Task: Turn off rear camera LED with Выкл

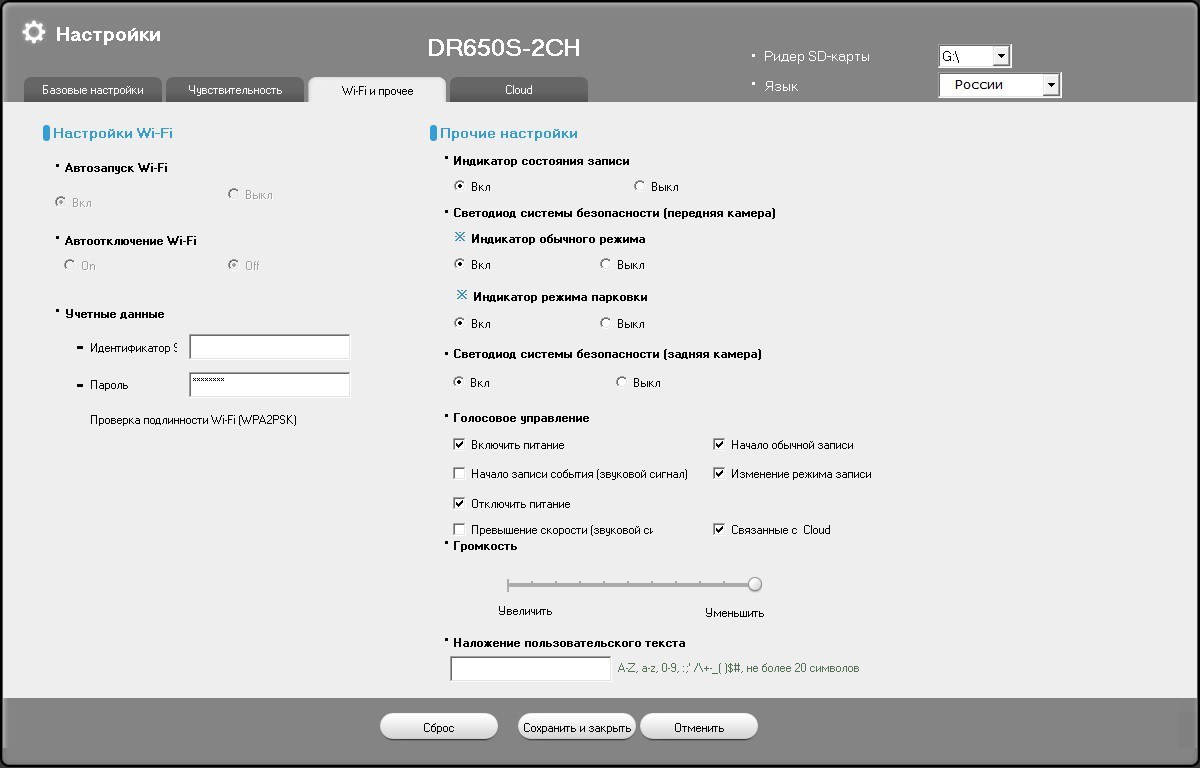Action: point(621,382)
